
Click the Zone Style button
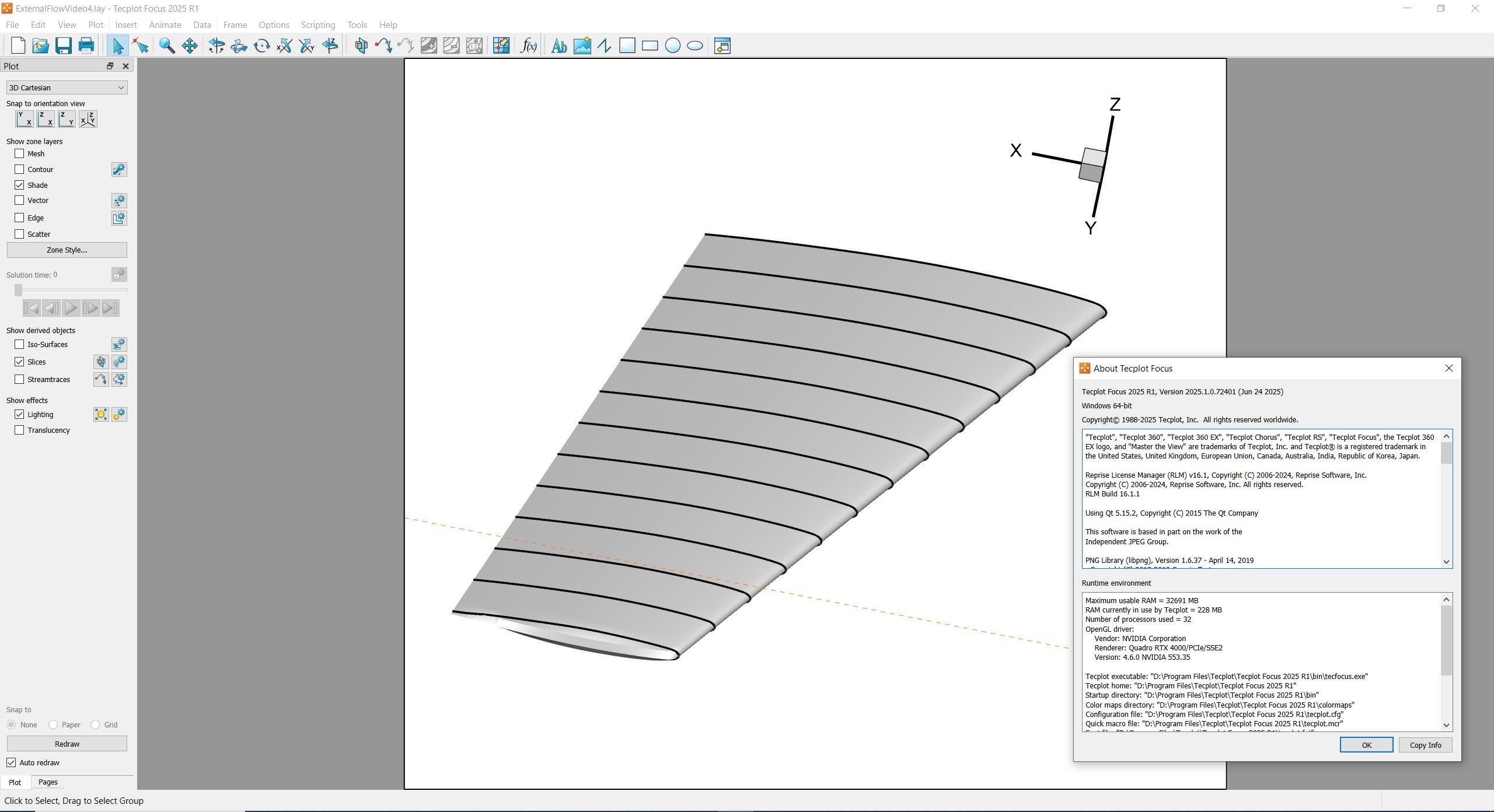[x=67, y=250]
